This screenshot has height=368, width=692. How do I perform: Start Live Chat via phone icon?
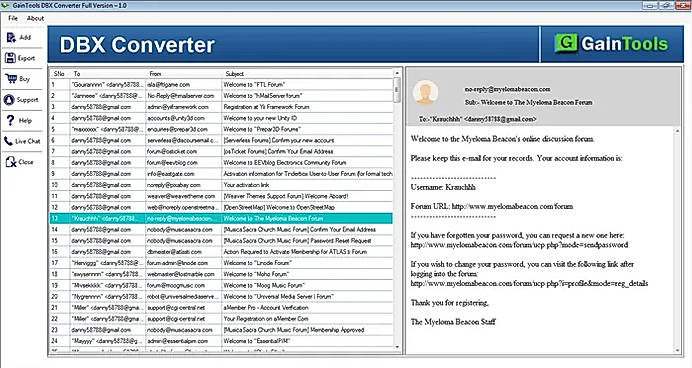click(8, 141)
